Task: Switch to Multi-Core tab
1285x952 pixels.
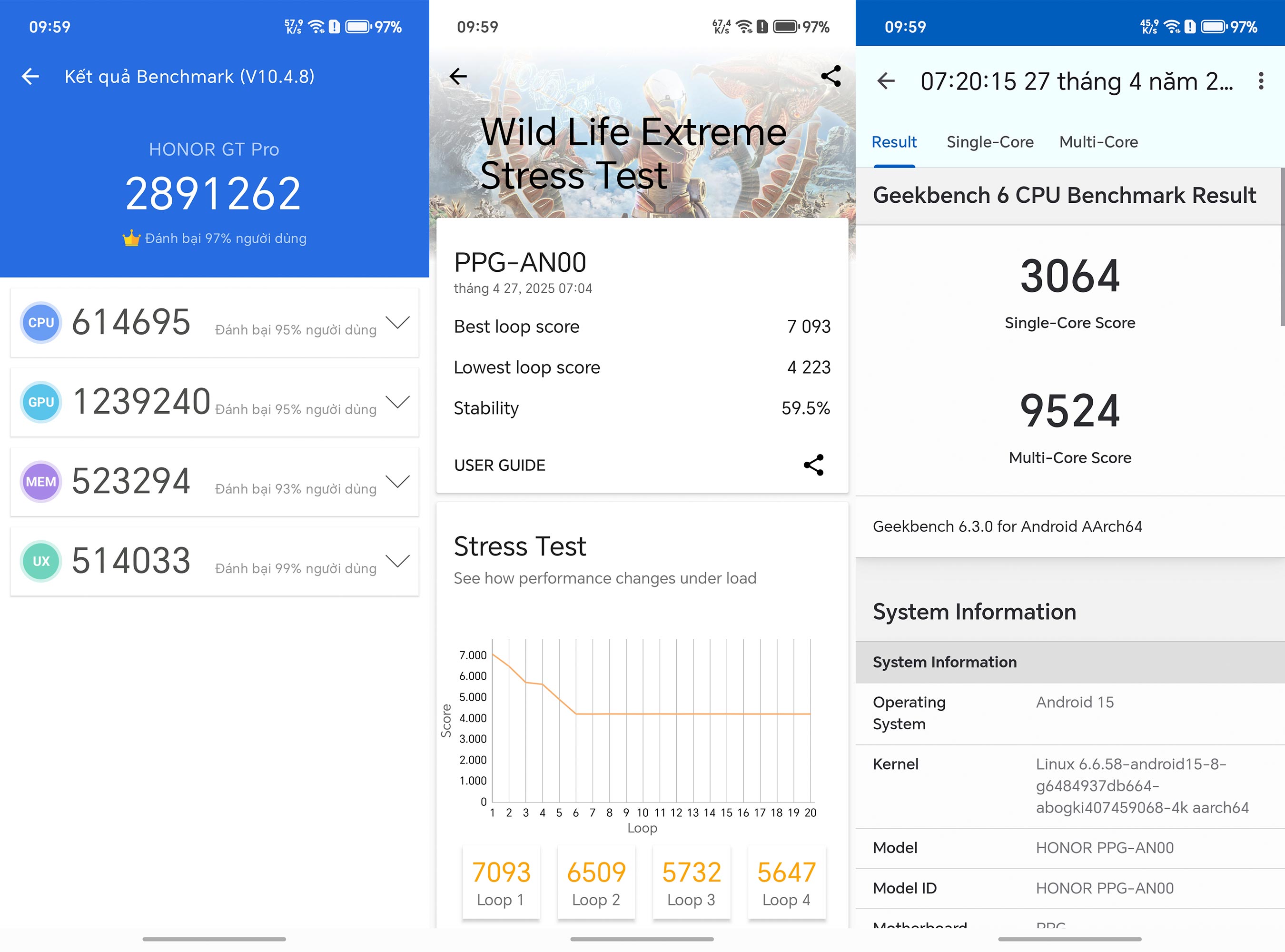Action: (1098, 142)
